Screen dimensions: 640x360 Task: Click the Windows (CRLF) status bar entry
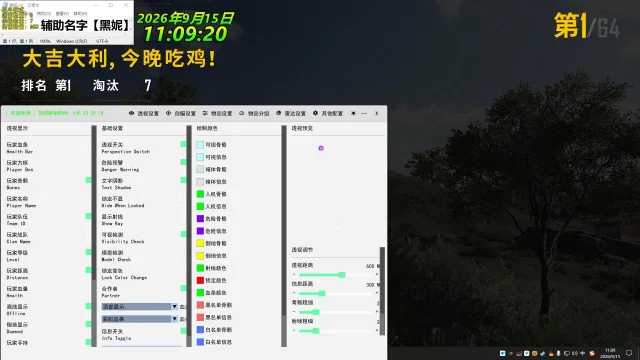point(71,41)
